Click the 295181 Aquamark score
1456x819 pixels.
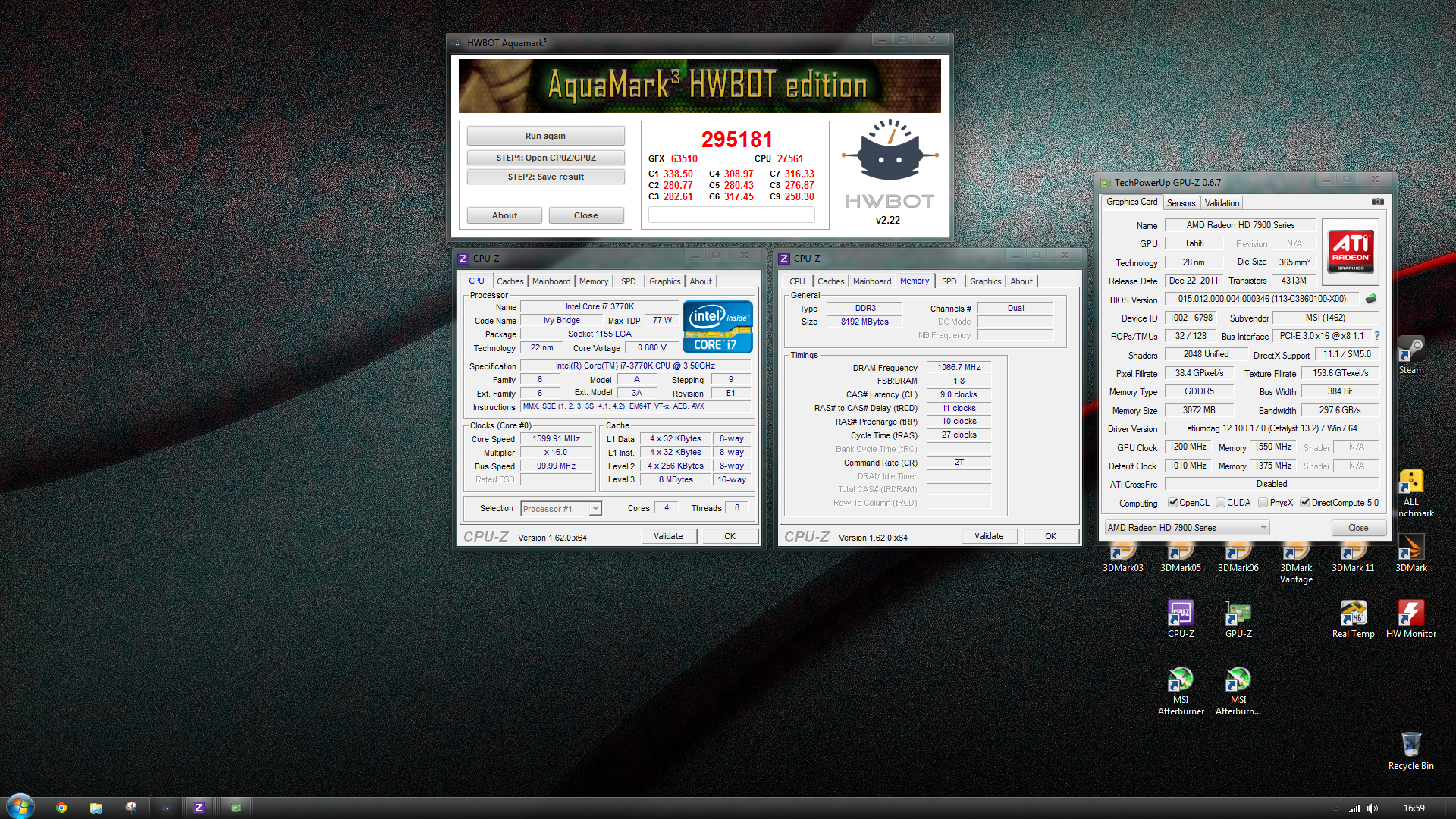click(736, 140)
